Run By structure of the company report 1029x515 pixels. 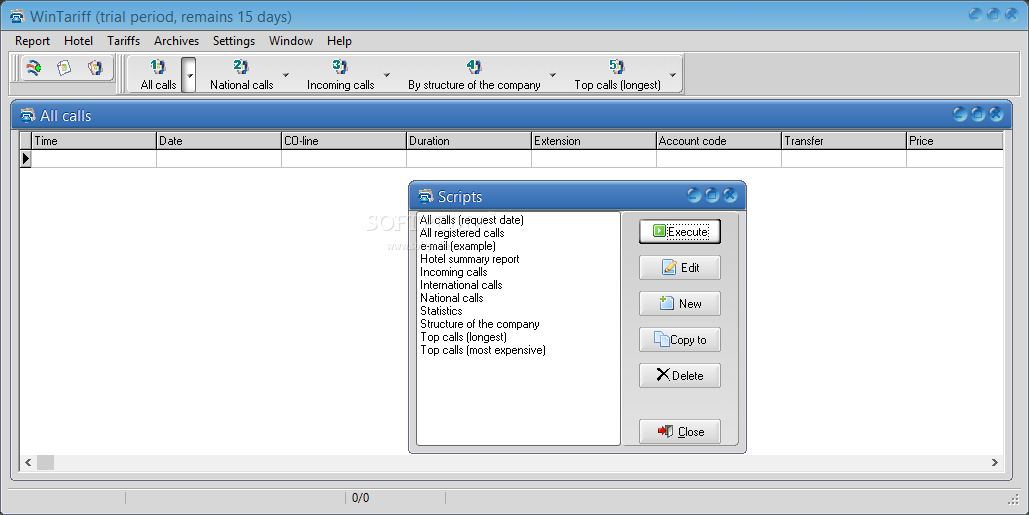pyautogui.click(x=474, y=75)
